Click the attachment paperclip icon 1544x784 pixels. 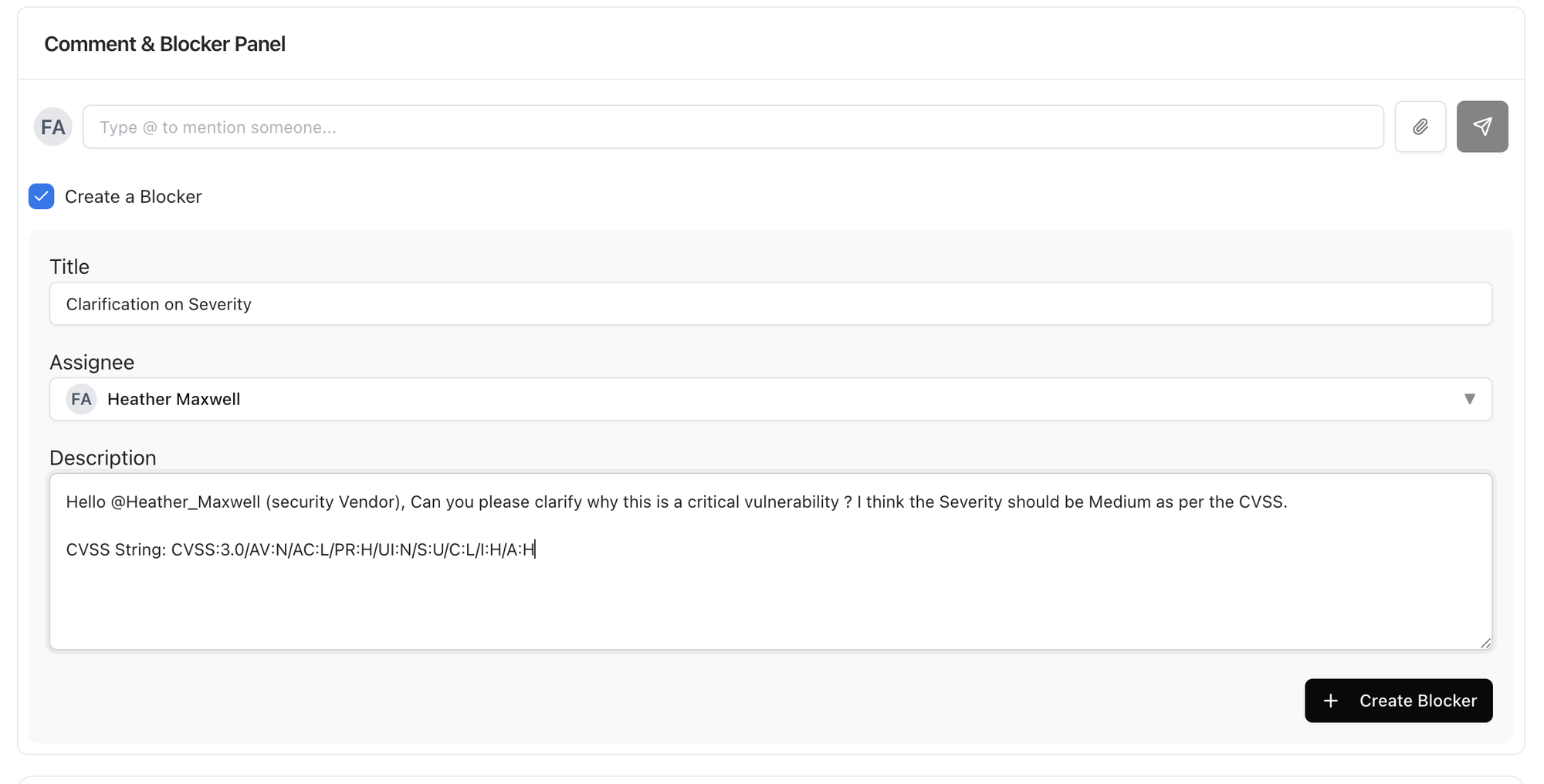[1420, 126]
